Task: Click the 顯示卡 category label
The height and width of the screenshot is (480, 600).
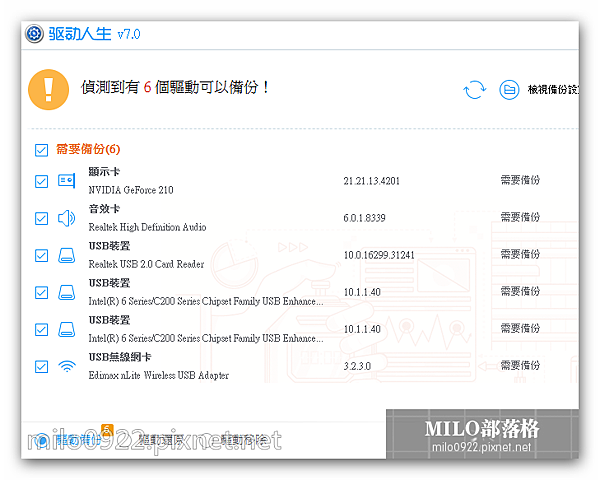Action: point(104,171)
